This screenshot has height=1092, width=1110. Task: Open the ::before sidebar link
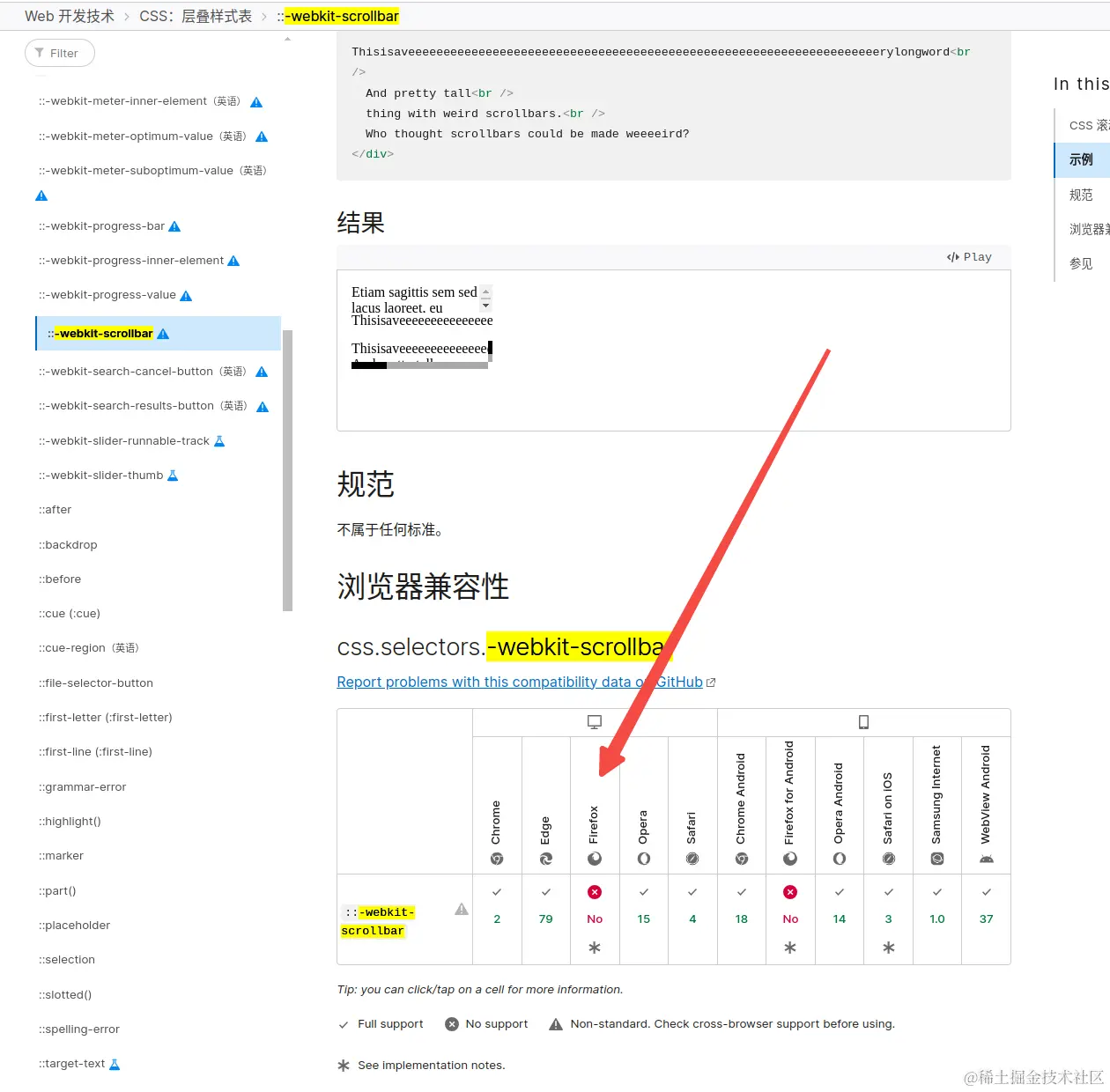pyautogui.click(x=60, y=579)
